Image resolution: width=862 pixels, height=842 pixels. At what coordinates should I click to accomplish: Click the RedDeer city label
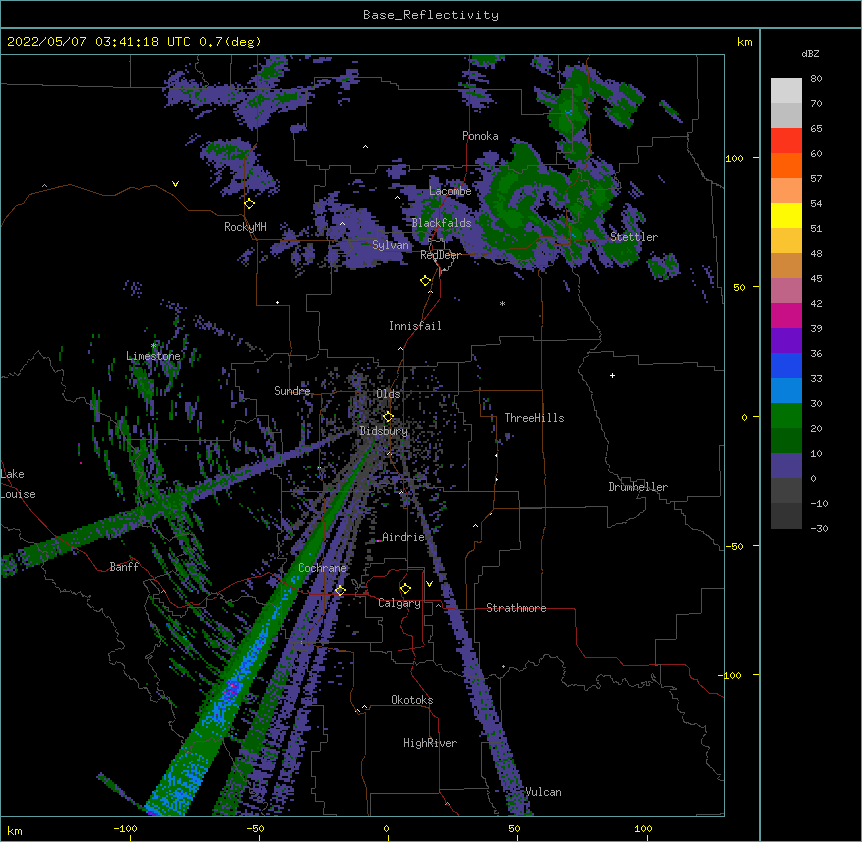(x=440, y=255)
